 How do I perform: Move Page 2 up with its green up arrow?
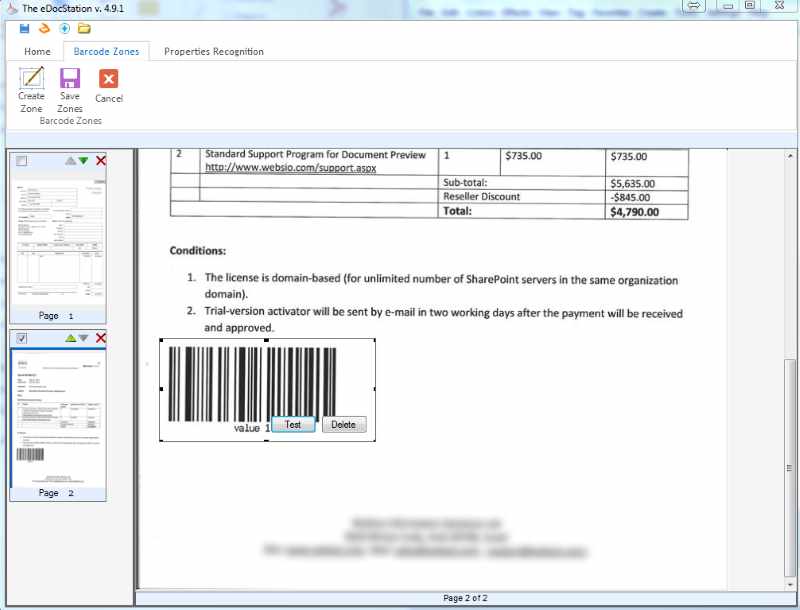[x=70, y=338]
